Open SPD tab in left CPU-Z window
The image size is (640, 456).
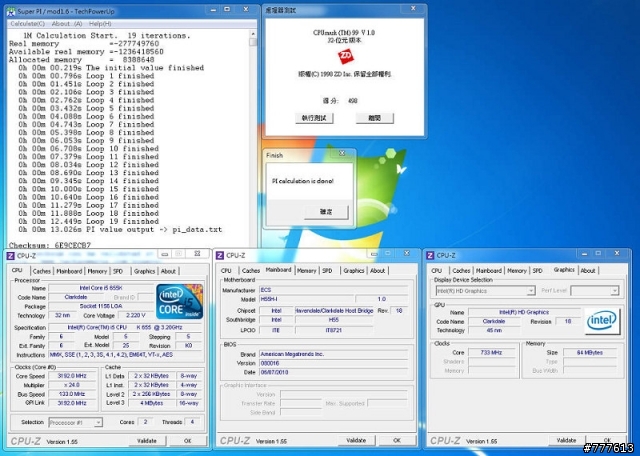point(118,271)
